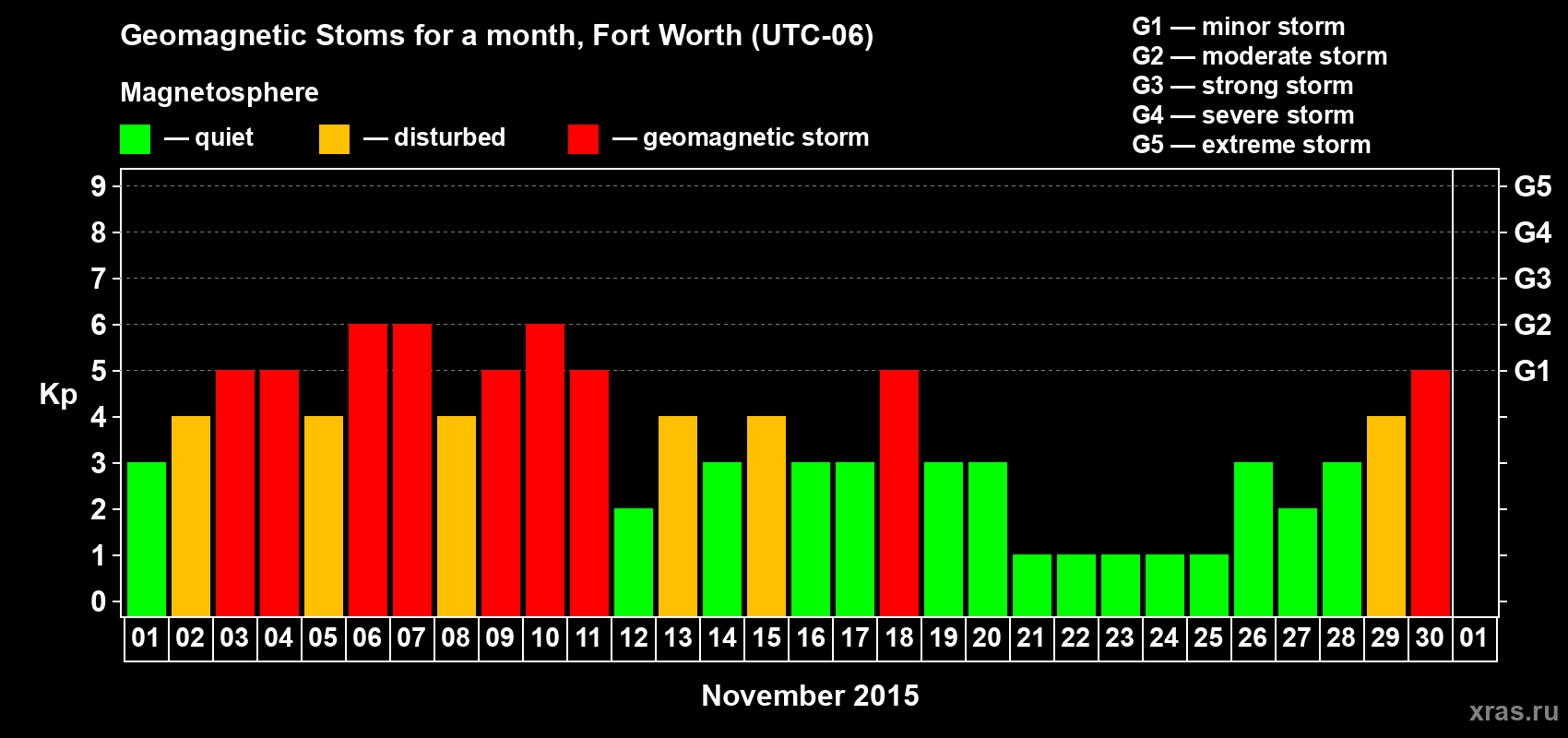This screenshot has width=1568, height=738.
Task: Select the red bar for day 03
Action: click(235, 493)
